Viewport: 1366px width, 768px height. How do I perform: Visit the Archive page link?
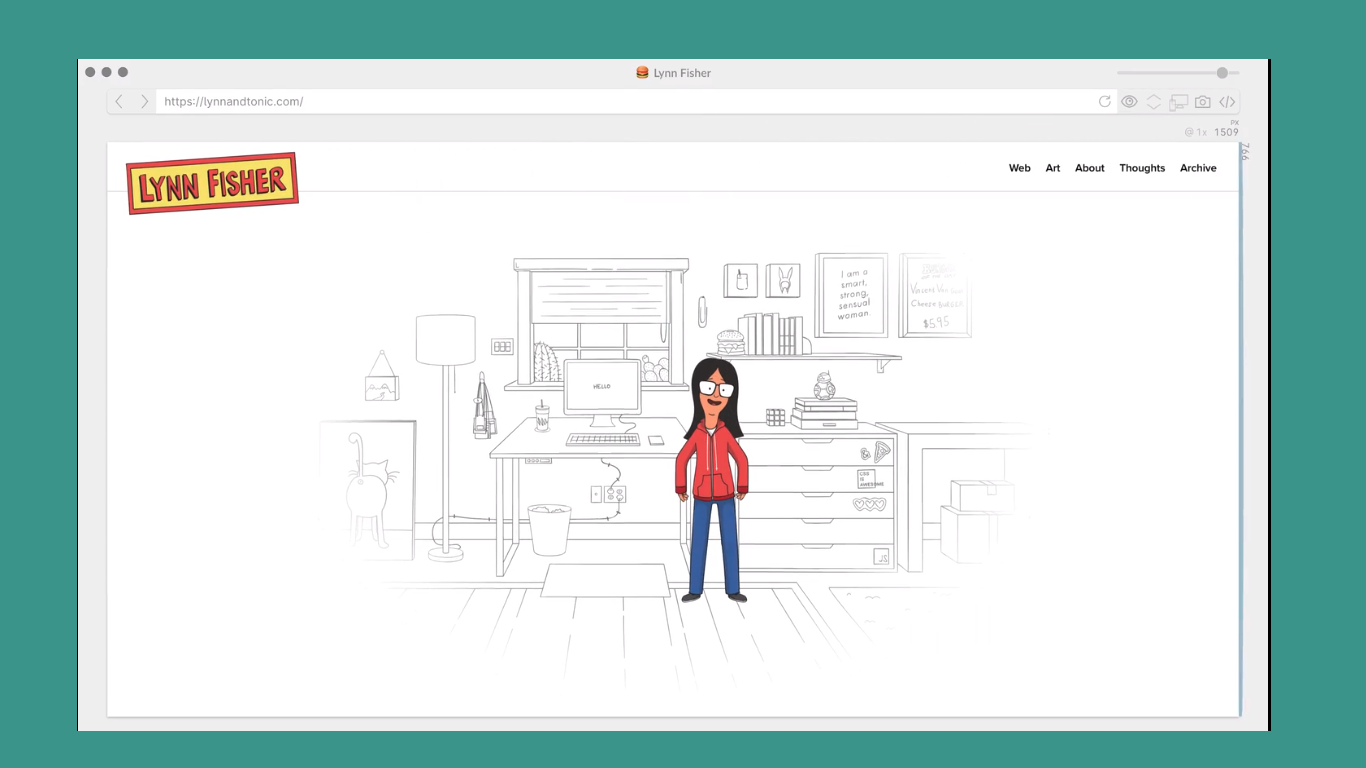coord(1198,168)
